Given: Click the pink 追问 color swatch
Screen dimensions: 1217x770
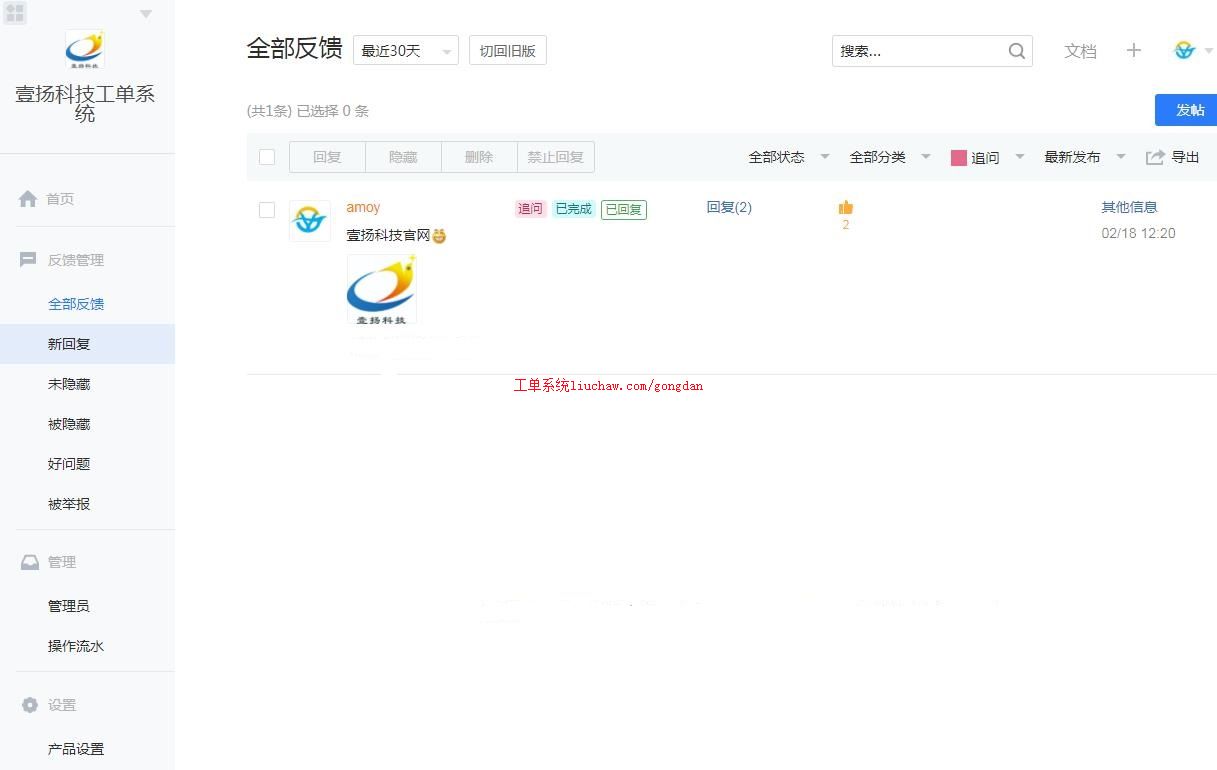Looking at the screenshot, I should coord(958,158).
